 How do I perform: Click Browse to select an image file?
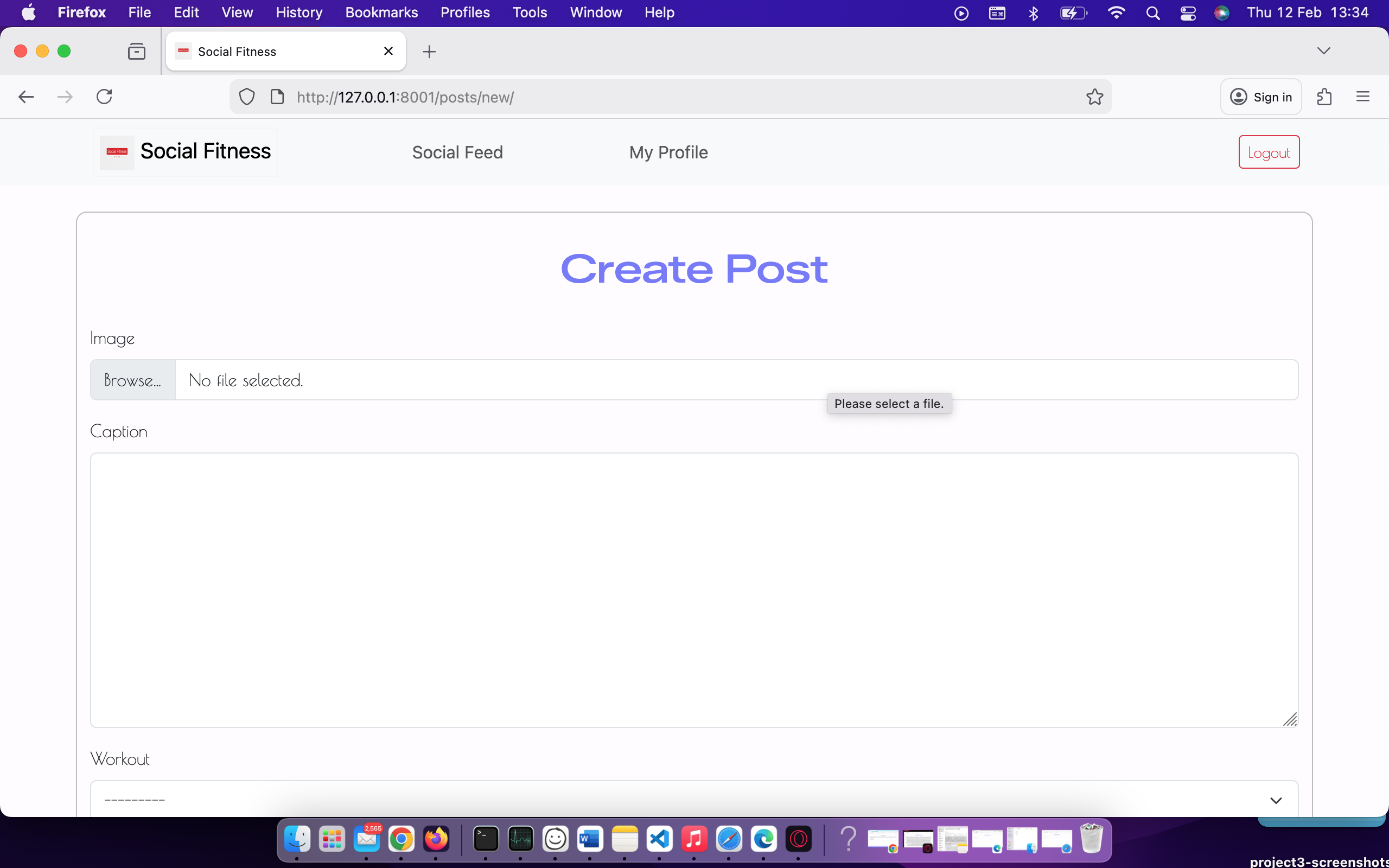click(132, 379)
